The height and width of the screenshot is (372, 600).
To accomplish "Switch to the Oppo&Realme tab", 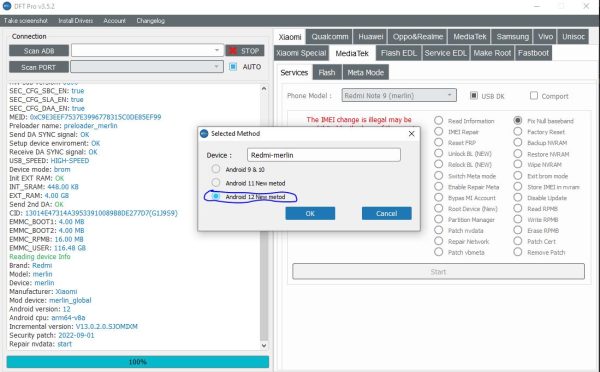I will [x=417, y=37].
